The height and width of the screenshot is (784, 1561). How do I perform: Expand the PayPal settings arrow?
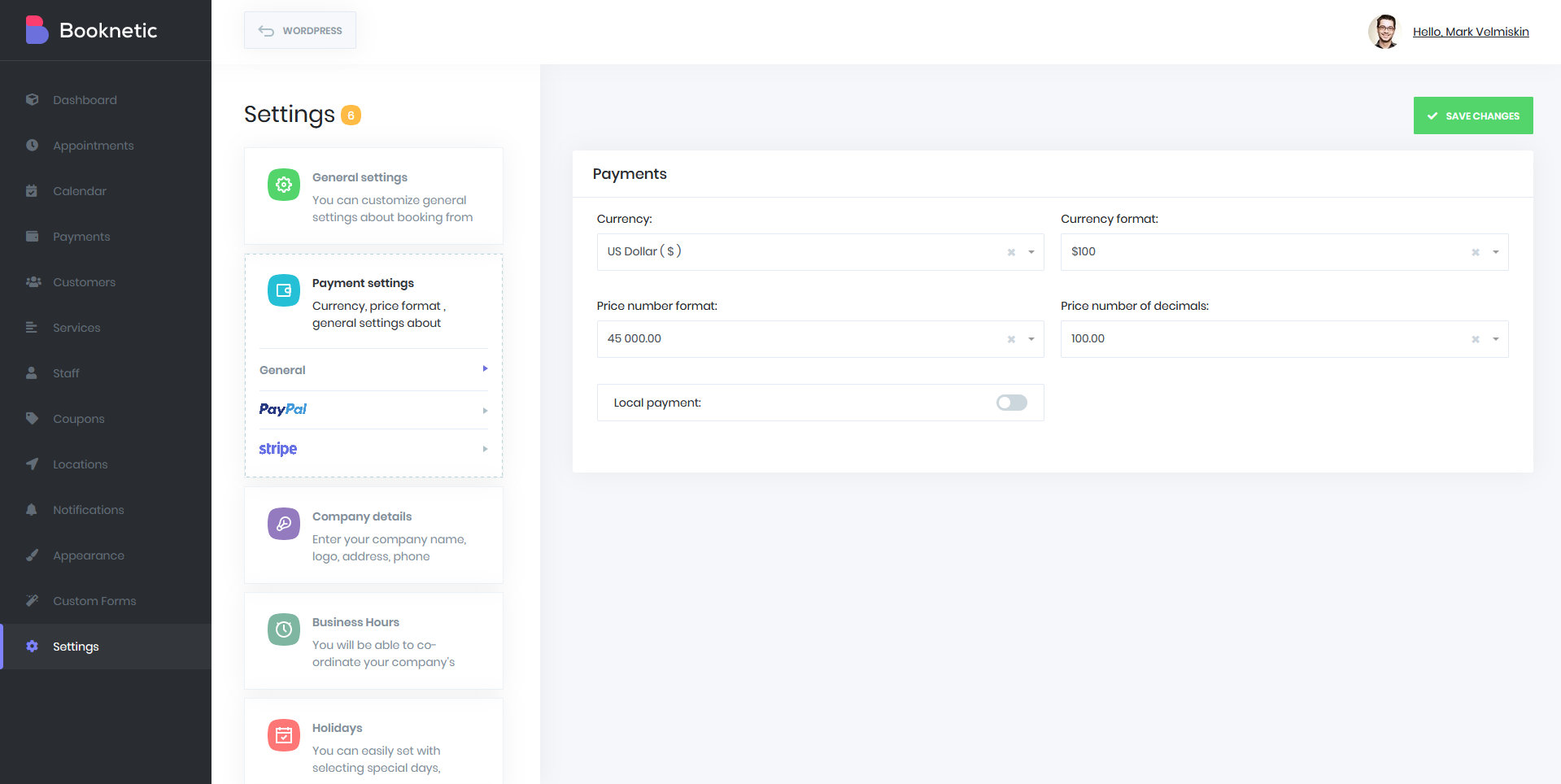click(485, 411)
